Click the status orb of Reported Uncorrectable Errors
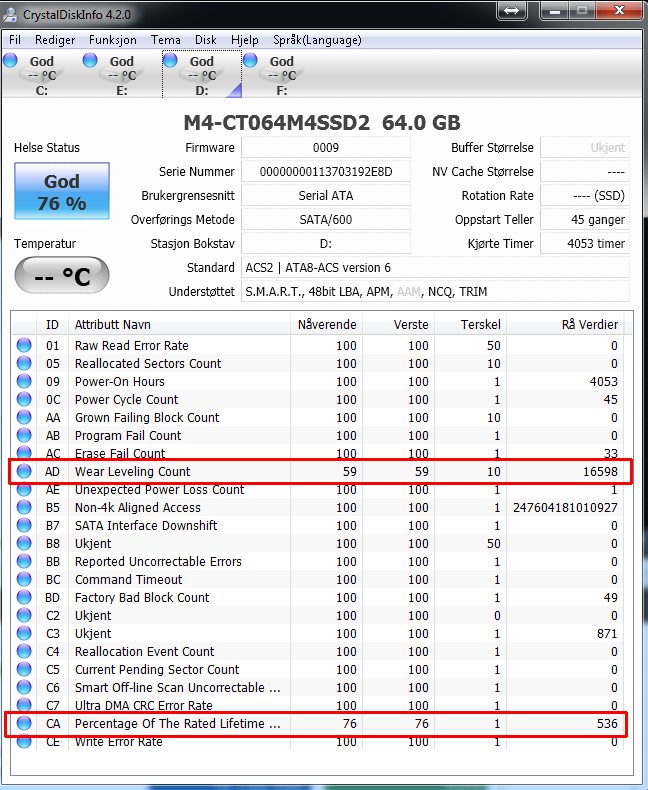The width and height of the screenshot is (648, 790). [x=24, y=561]
